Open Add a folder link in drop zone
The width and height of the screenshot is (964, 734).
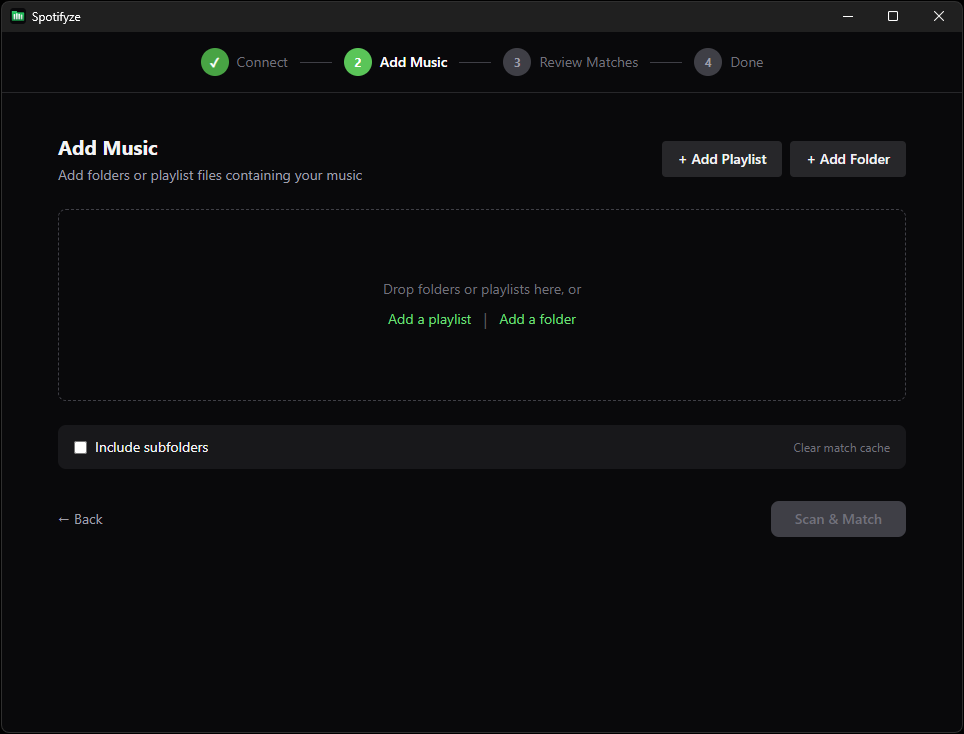[537, 319]
